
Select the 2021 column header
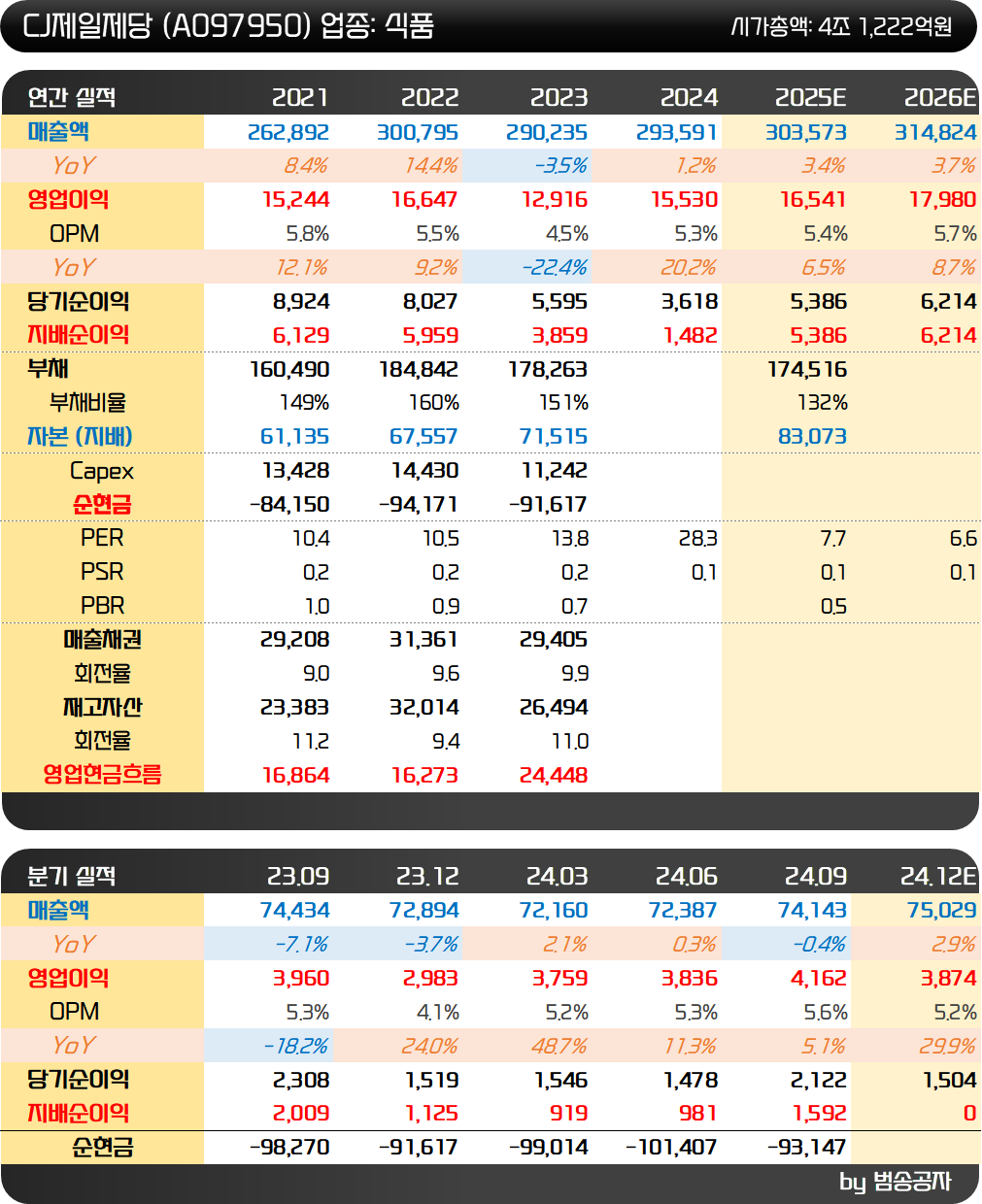click(x=300, y=97)
